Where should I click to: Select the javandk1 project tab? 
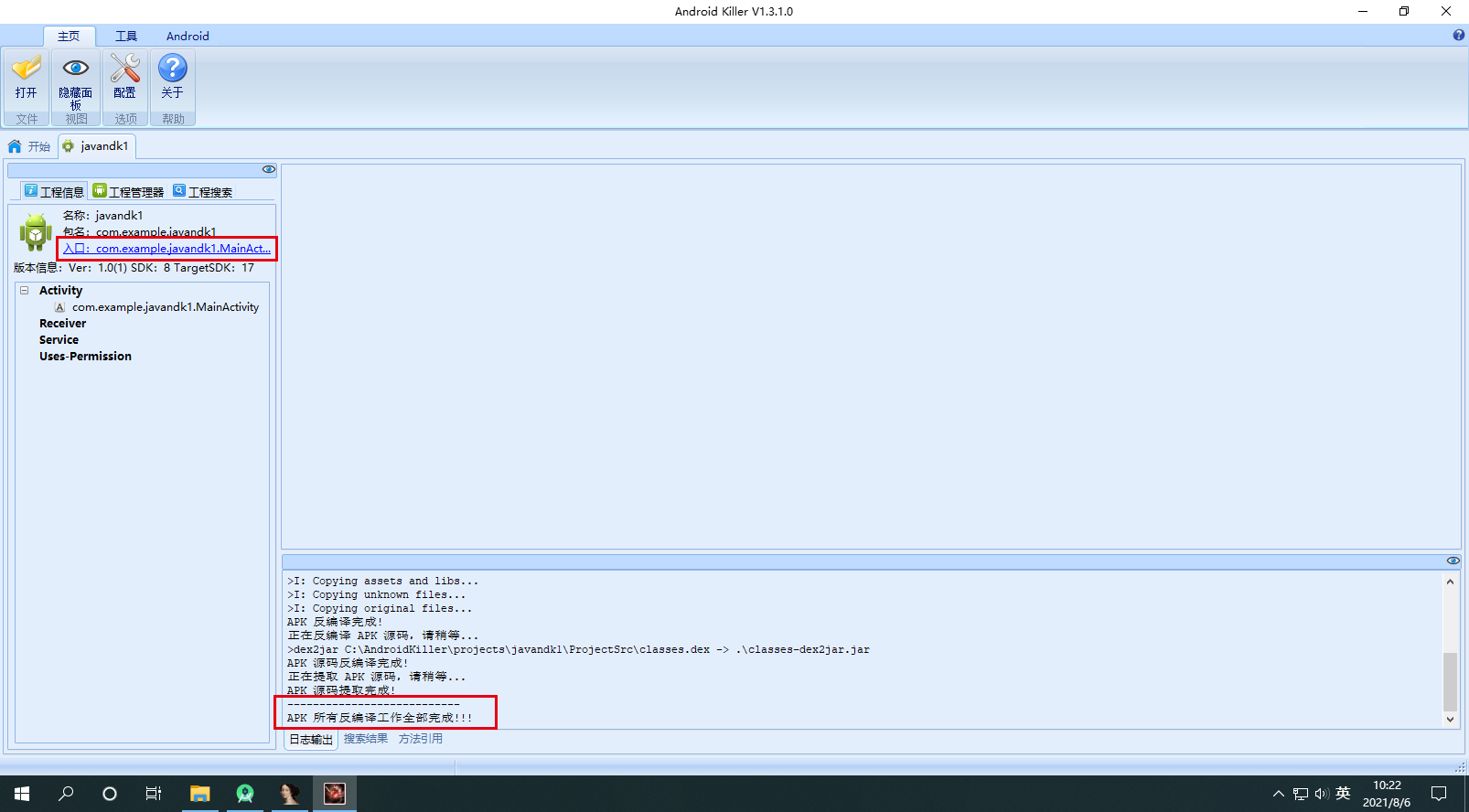point(96,146)
